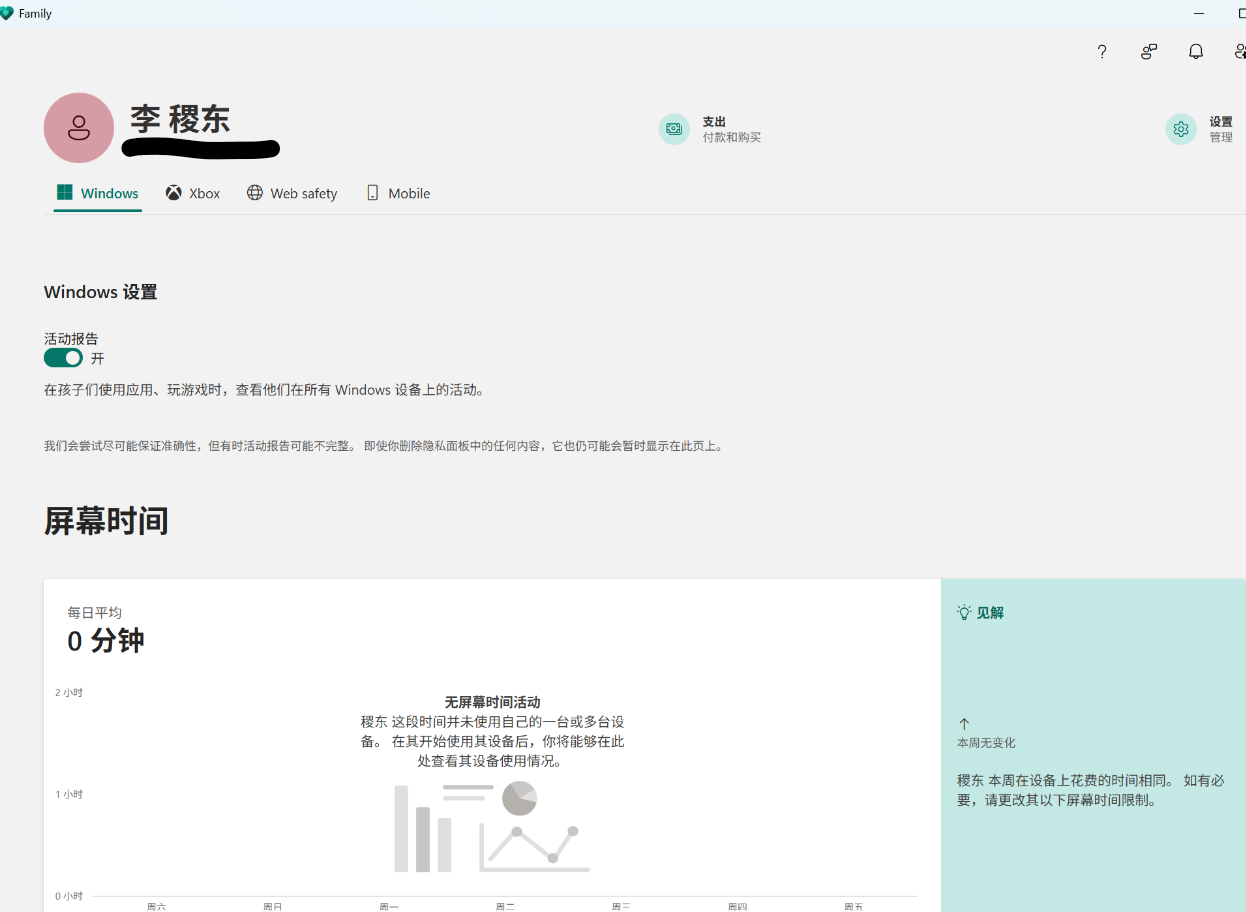This screenshot has height=912, width=1246.
Task: Click the Mobile phone icon
Action: [373, 193]
